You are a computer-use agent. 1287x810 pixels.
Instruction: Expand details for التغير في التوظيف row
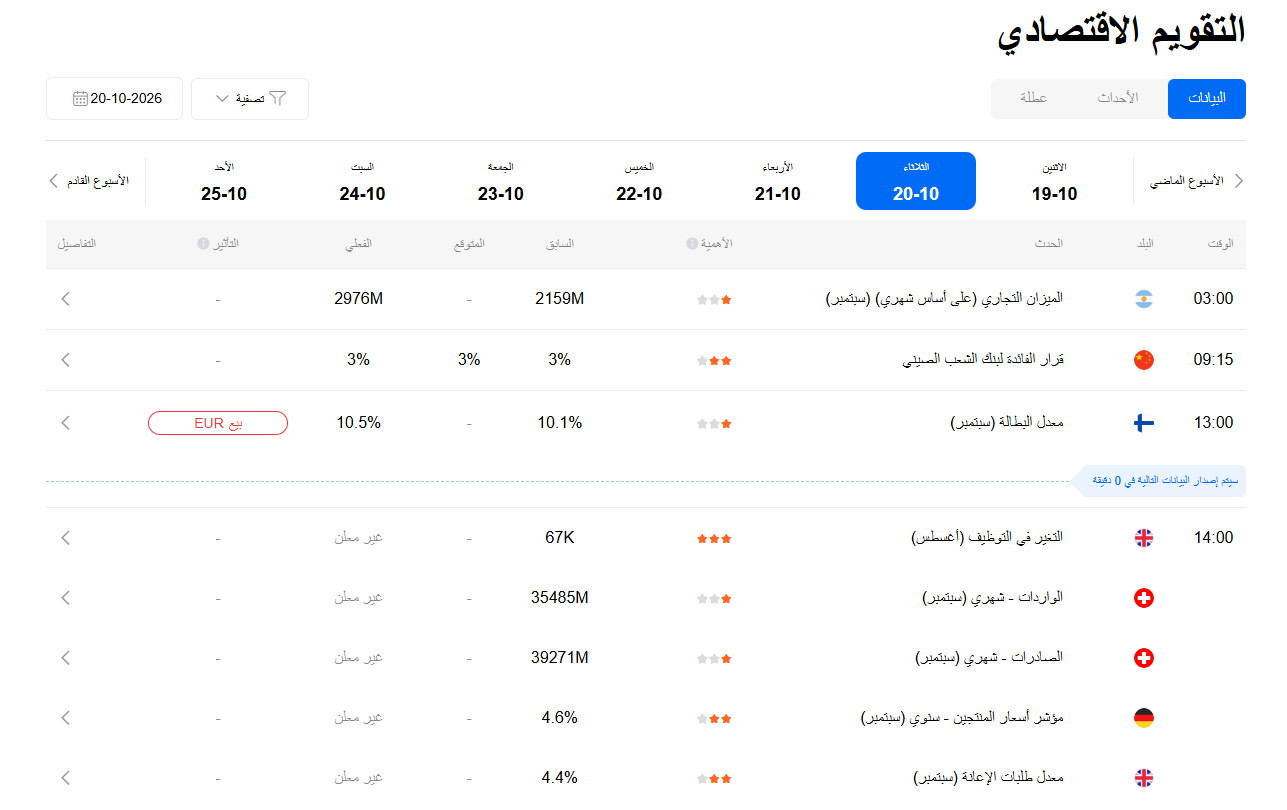pos(66,538)
